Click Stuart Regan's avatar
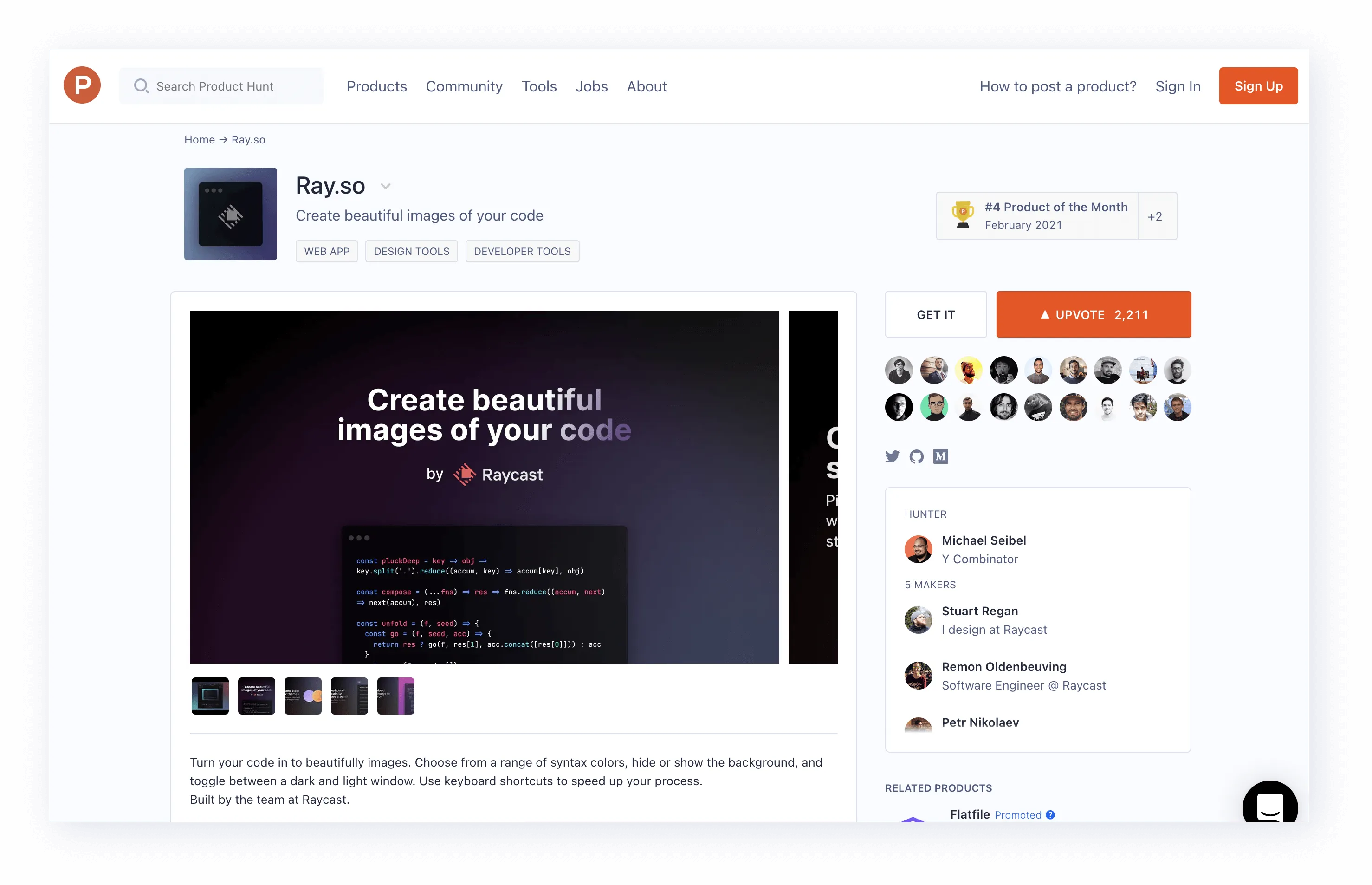 pos(919,619)
